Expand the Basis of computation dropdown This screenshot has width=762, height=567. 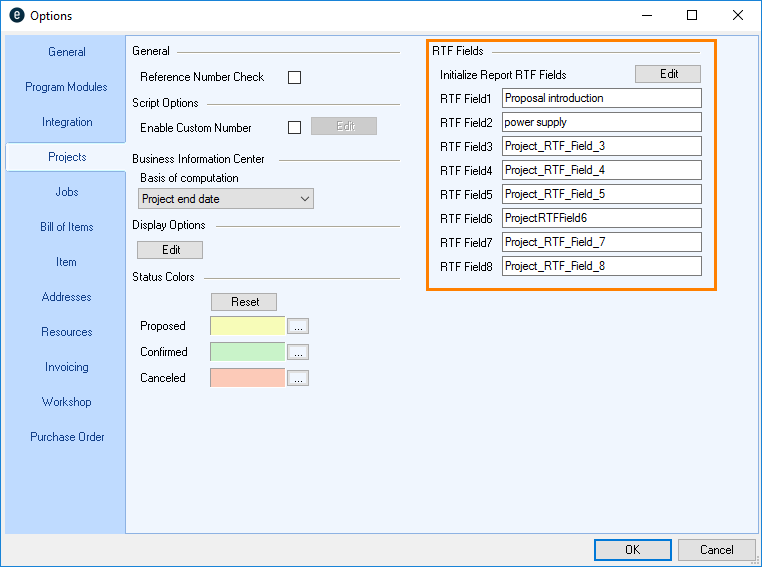pos(226,199)
